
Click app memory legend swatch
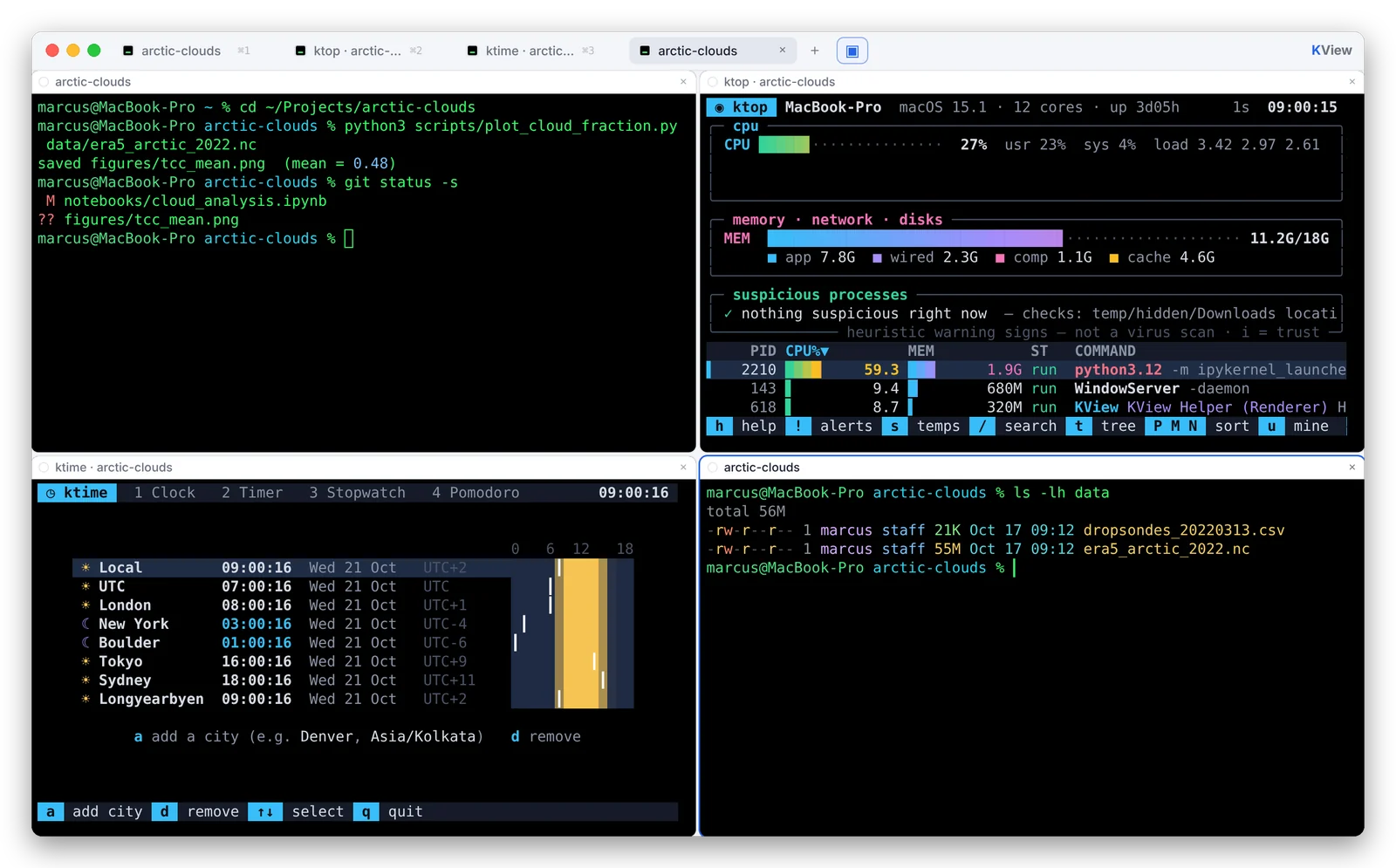coord(772,258)
